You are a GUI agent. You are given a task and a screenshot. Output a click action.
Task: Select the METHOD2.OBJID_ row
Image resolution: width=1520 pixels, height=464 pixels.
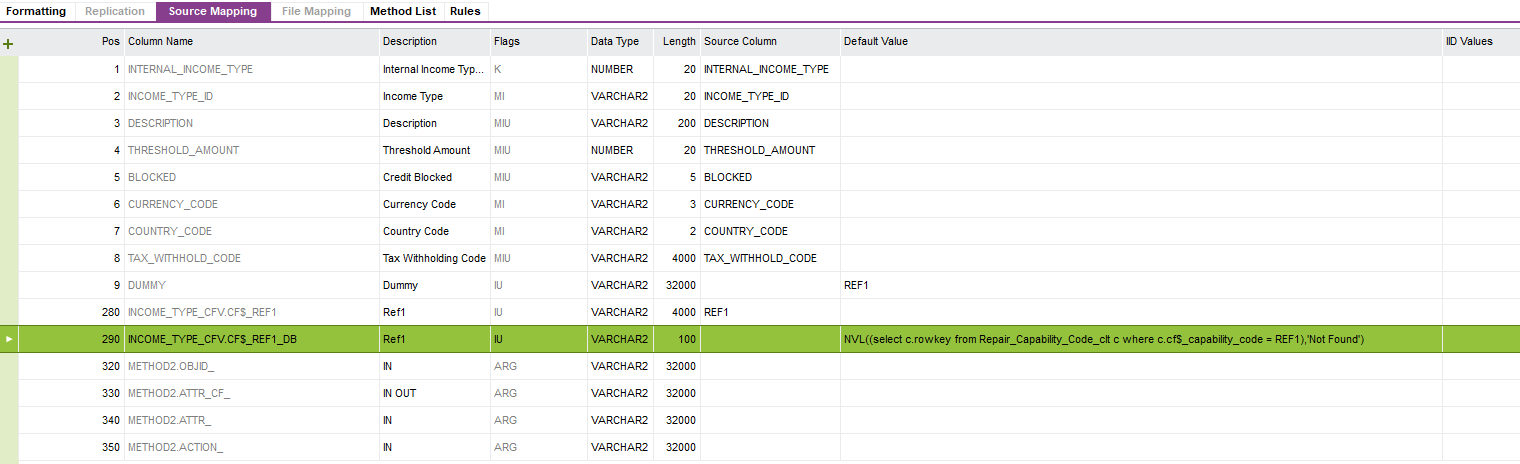coord(171,367)
